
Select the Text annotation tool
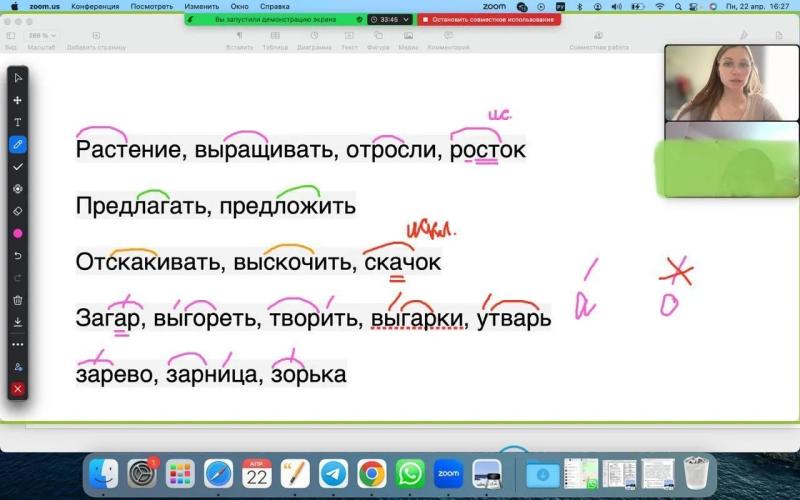[x=18, y=122]
